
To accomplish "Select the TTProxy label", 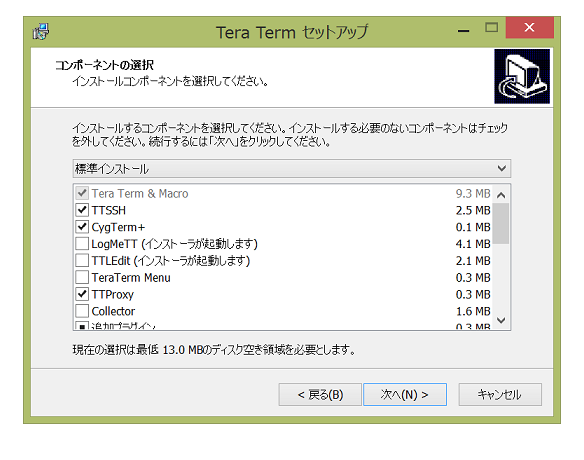I will (113, 295).
